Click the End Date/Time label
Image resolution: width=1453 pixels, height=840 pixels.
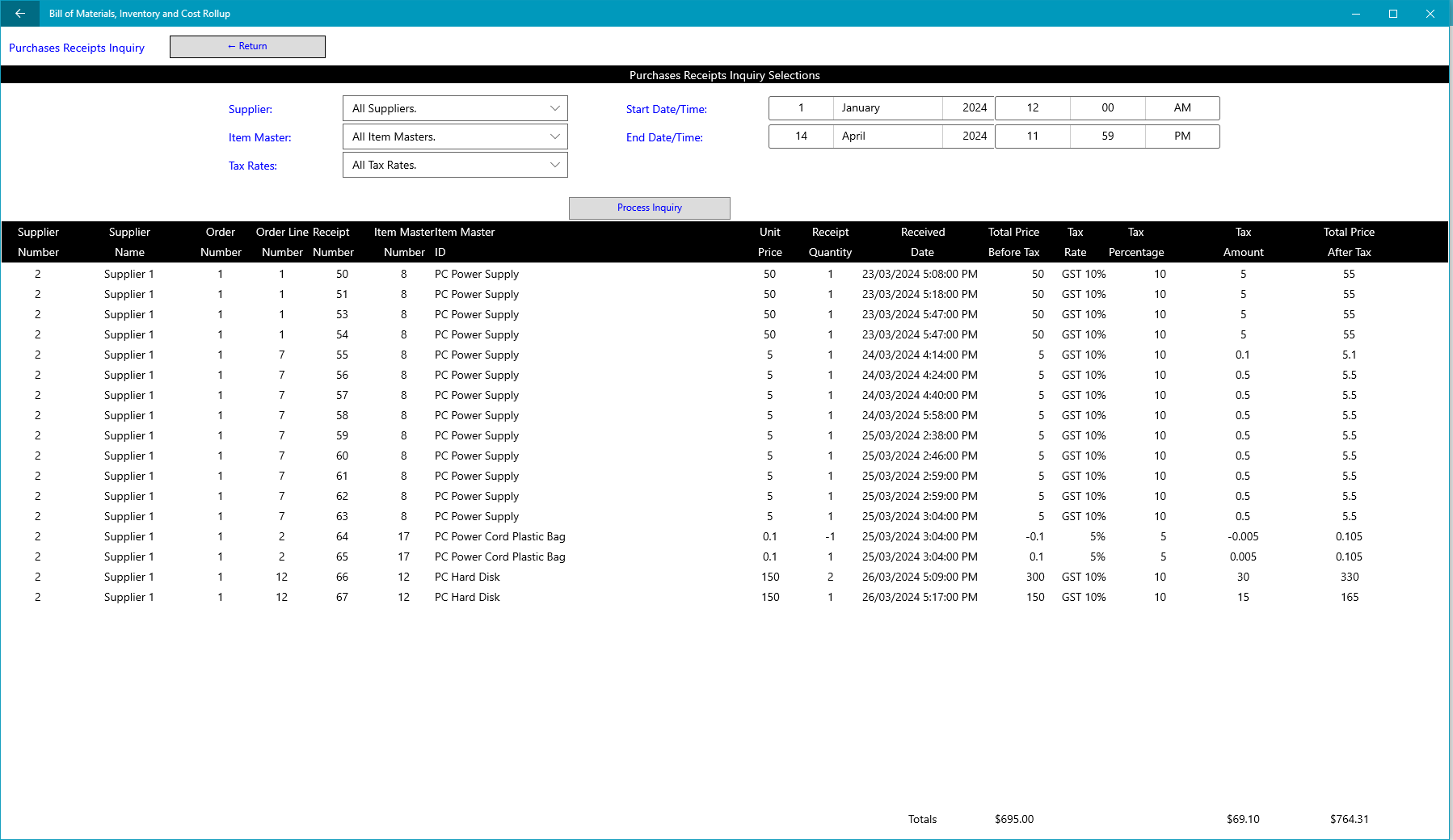pos(664,137)
